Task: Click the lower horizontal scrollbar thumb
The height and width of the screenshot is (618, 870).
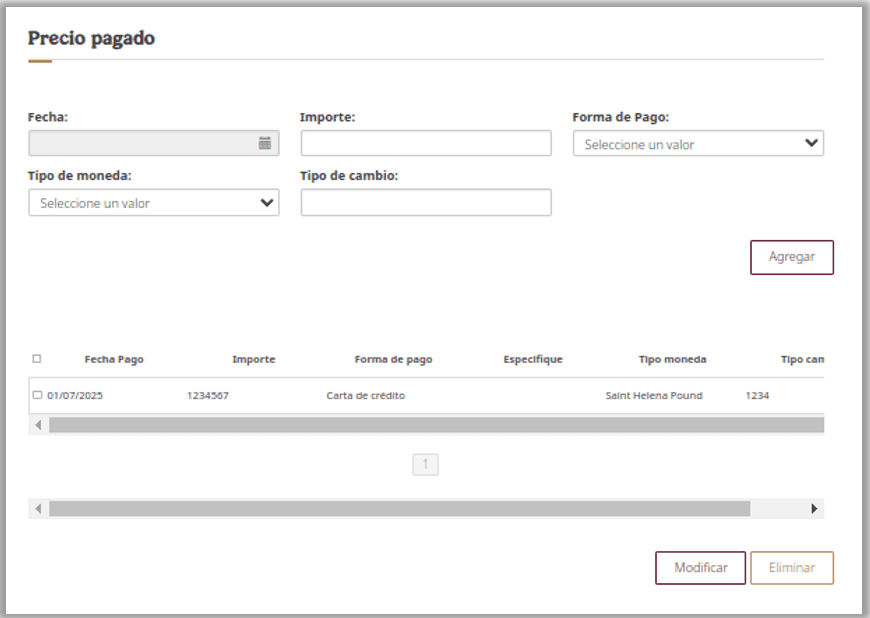Action: (x=399, y=508)
